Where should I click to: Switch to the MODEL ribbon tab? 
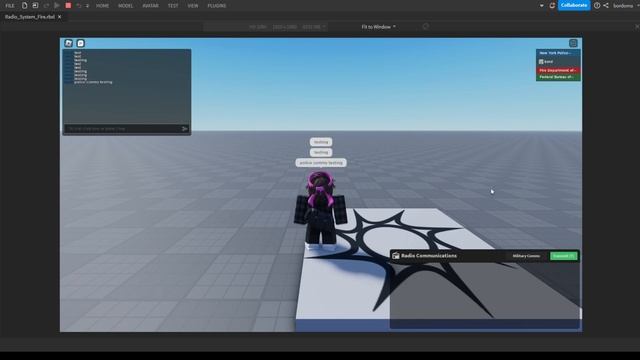(125, 6)
